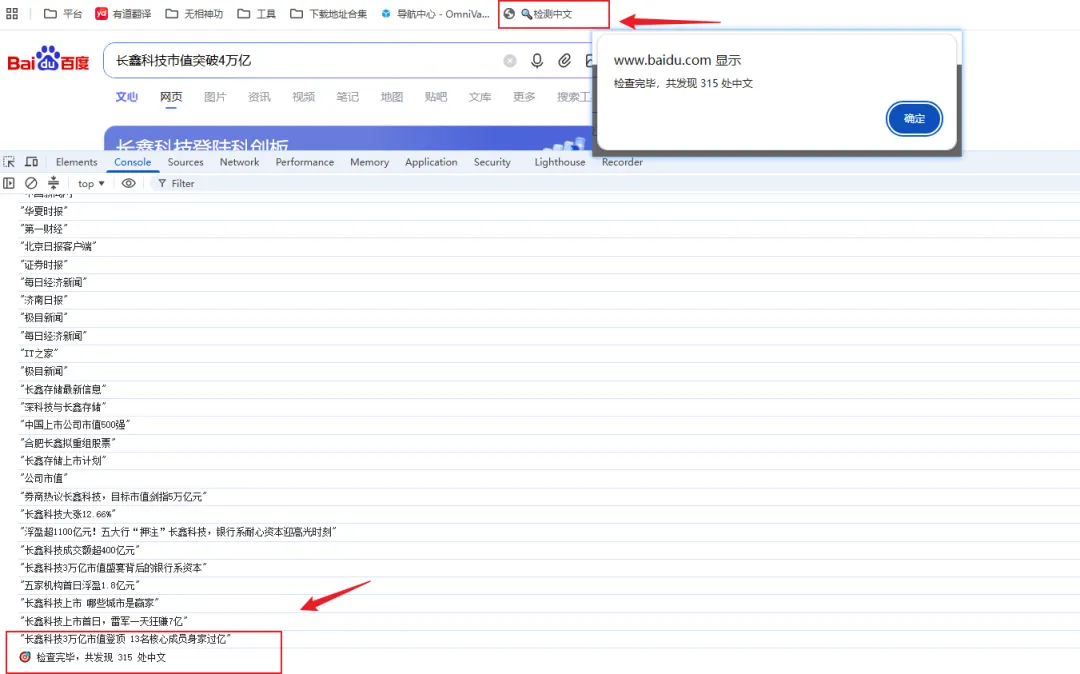The width and height of the screenshot is (1080, 674).
Task: Click console line "深科技与长鑫存储"
Action: coord(63,407)
